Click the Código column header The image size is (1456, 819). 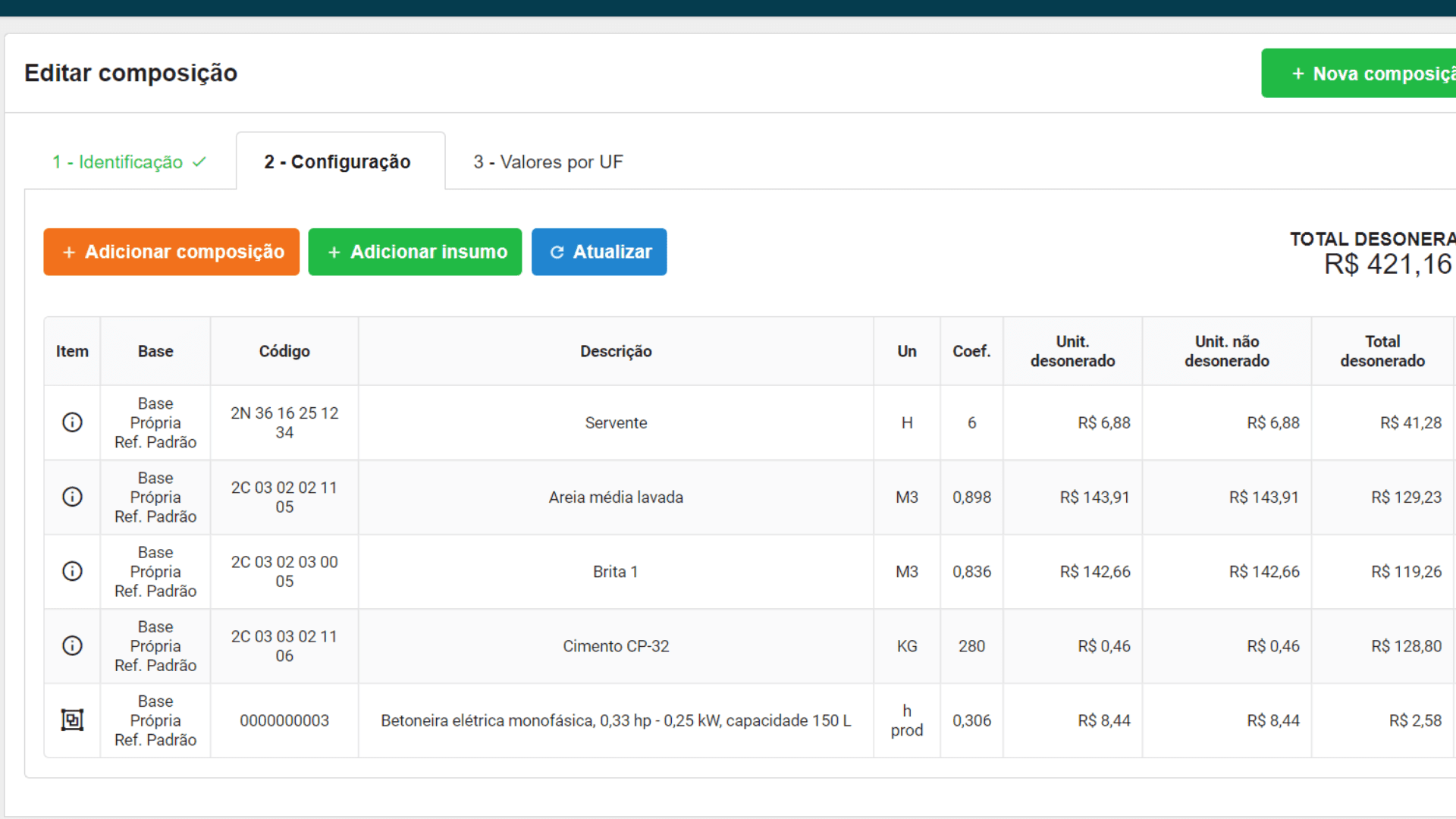click(284, 351)
